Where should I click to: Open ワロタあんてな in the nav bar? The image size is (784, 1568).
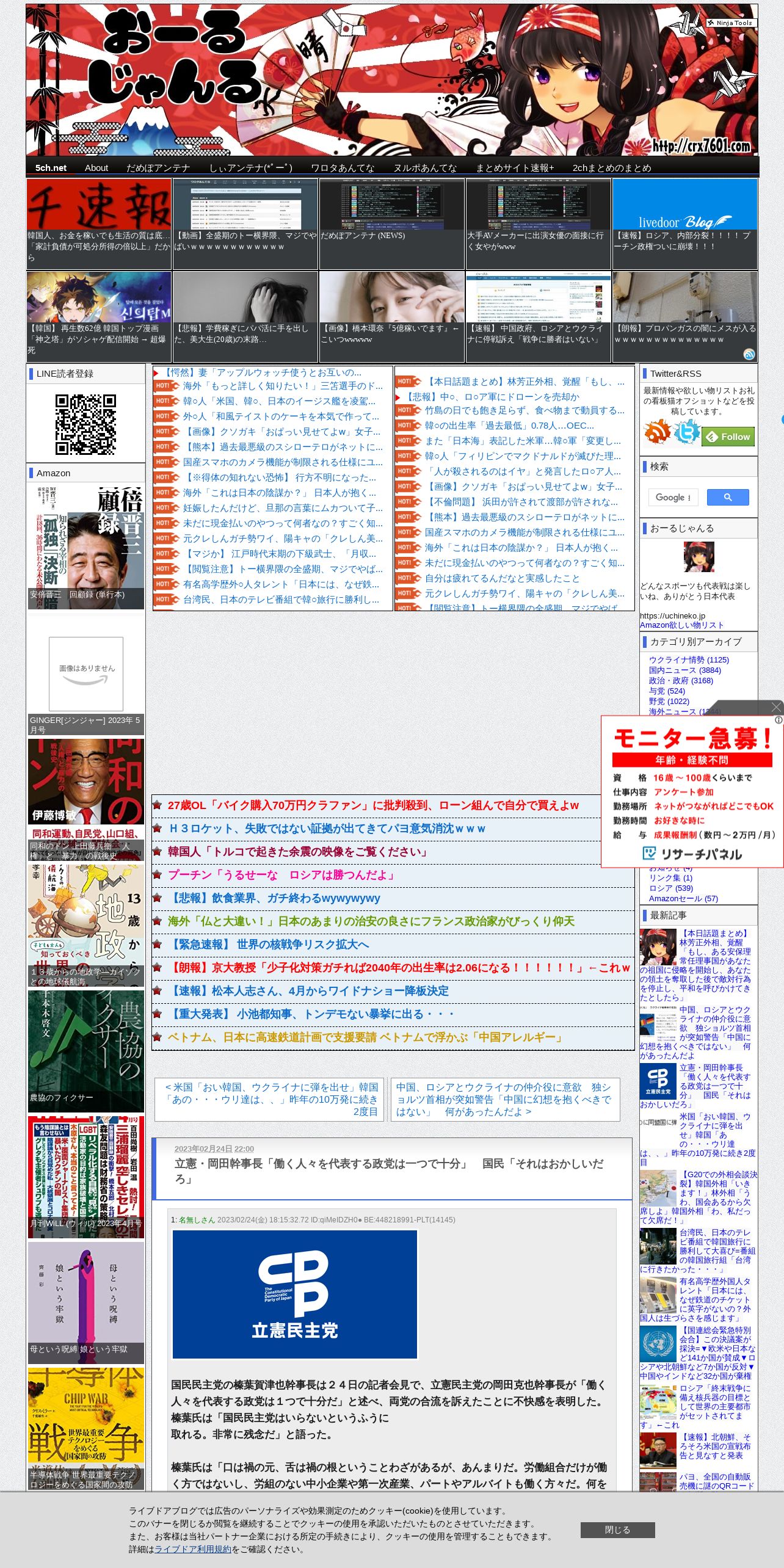[x=343, y=168]
